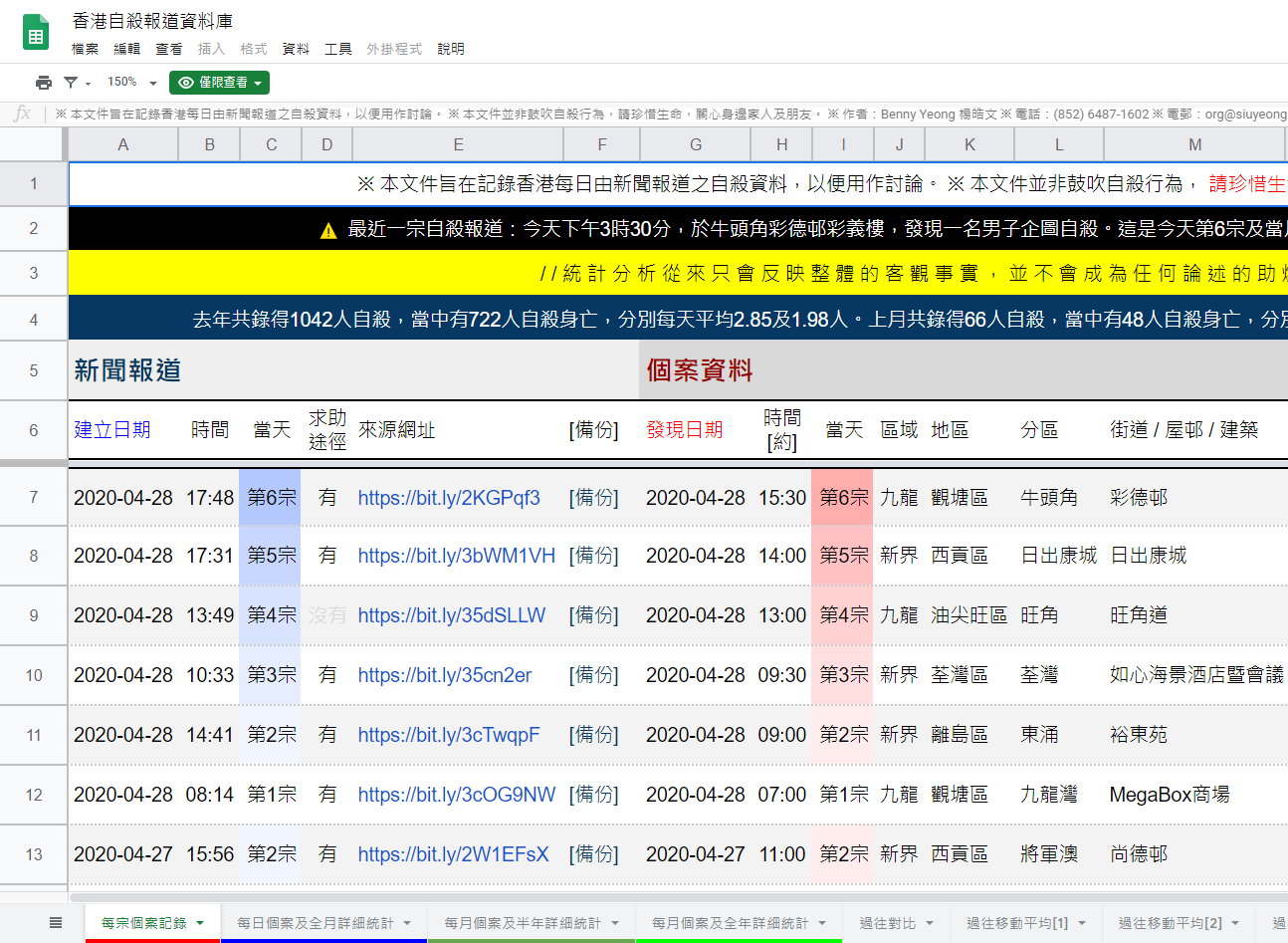Open link https://bit.ly/3cOG9NW
This screenshot has height=943, width=1288.
pyautogui.click(x=456, y=795)
